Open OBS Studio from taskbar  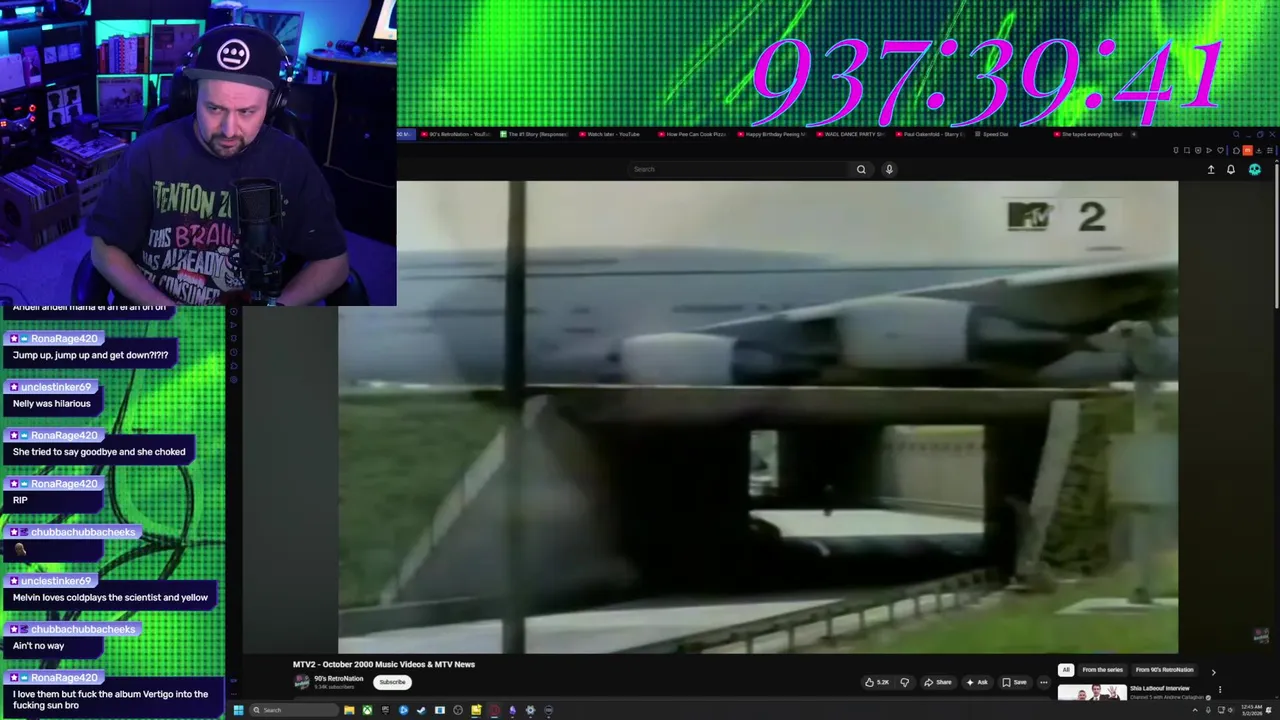click(x=458, y=710)
